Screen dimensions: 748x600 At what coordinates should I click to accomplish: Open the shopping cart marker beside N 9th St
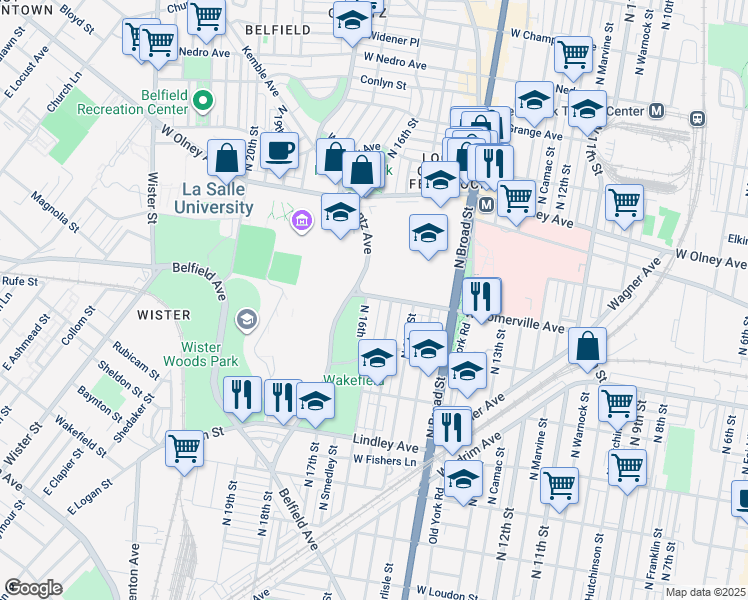[x=617, y=408]
